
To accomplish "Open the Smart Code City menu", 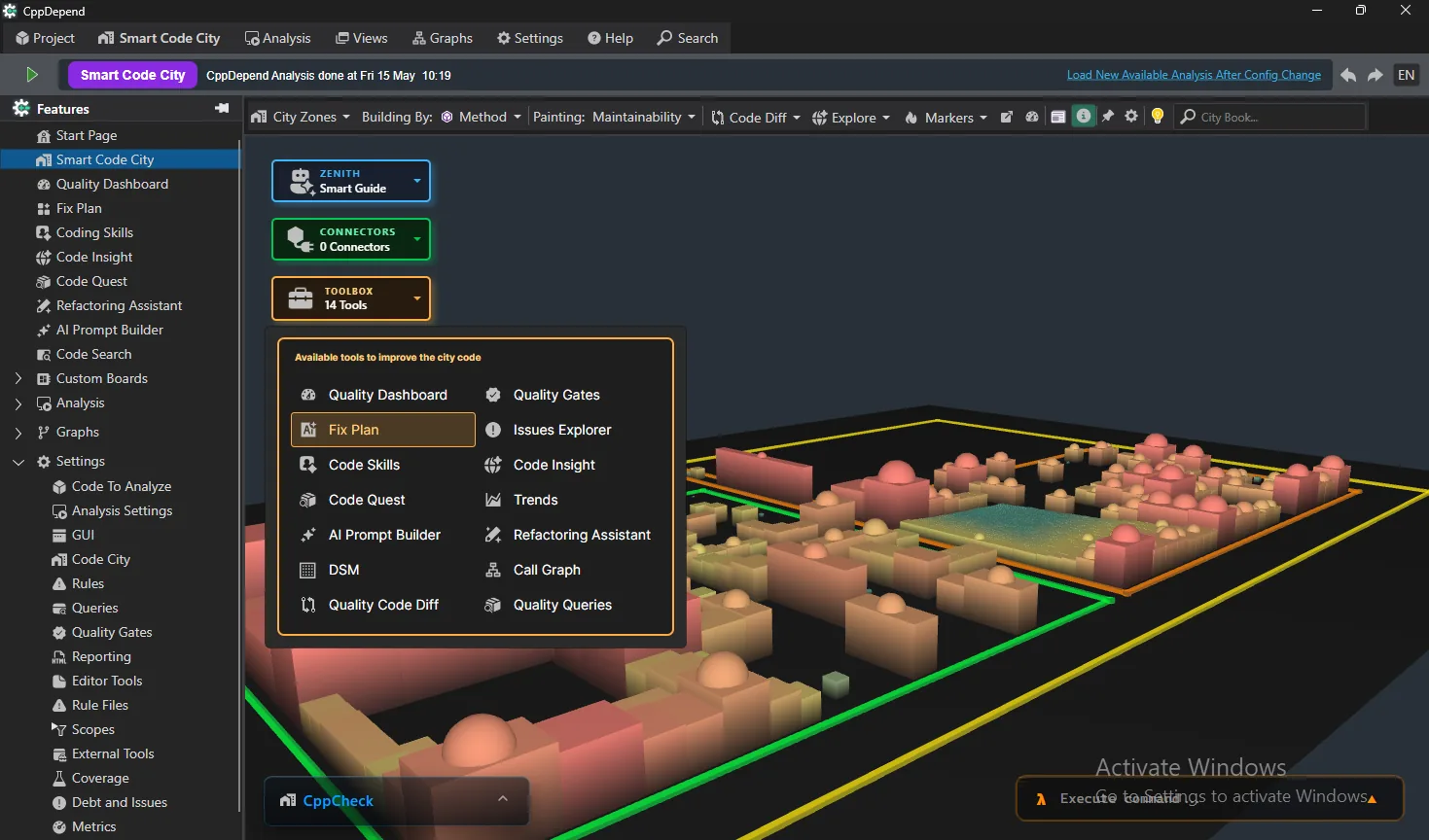I will [160, 38].
